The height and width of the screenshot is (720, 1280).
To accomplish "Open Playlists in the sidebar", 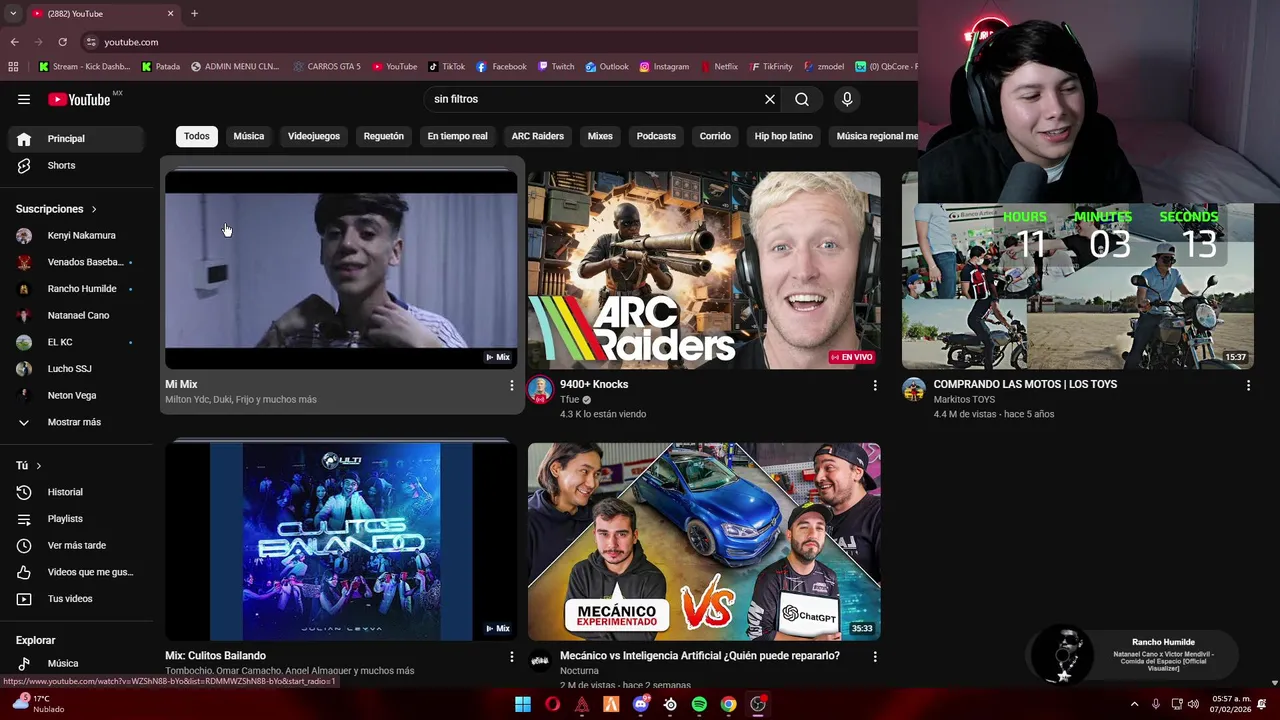I will click(76, 519).
